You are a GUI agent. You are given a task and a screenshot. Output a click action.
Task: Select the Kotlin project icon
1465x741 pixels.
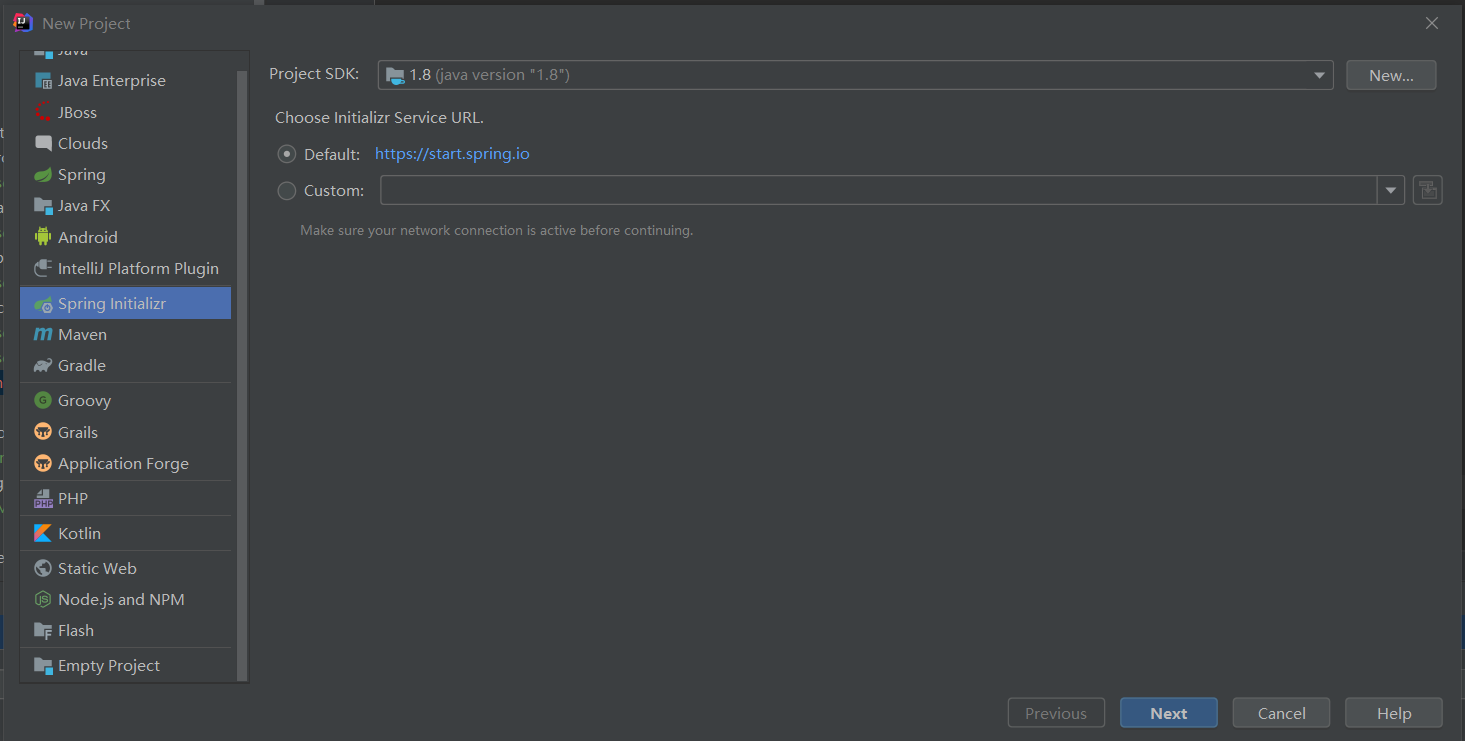click(42, 533)
